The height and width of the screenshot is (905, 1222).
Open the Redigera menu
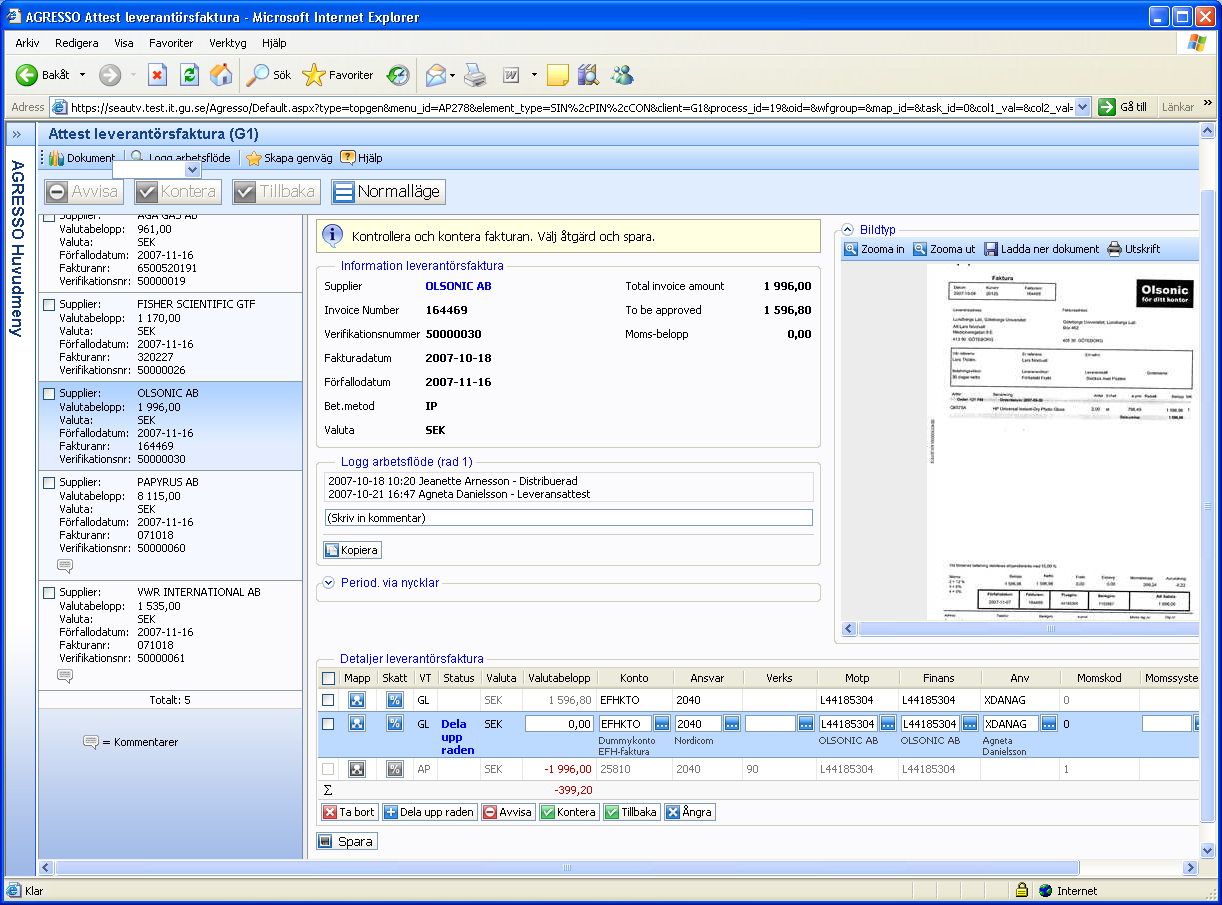point(77,43)
